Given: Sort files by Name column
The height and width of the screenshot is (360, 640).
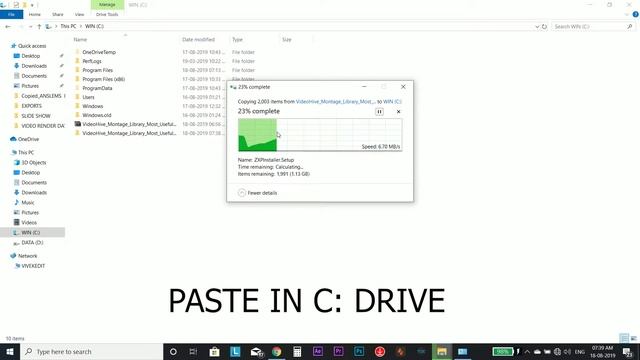Looking at the screenshot, I should [x=80, y=40].
